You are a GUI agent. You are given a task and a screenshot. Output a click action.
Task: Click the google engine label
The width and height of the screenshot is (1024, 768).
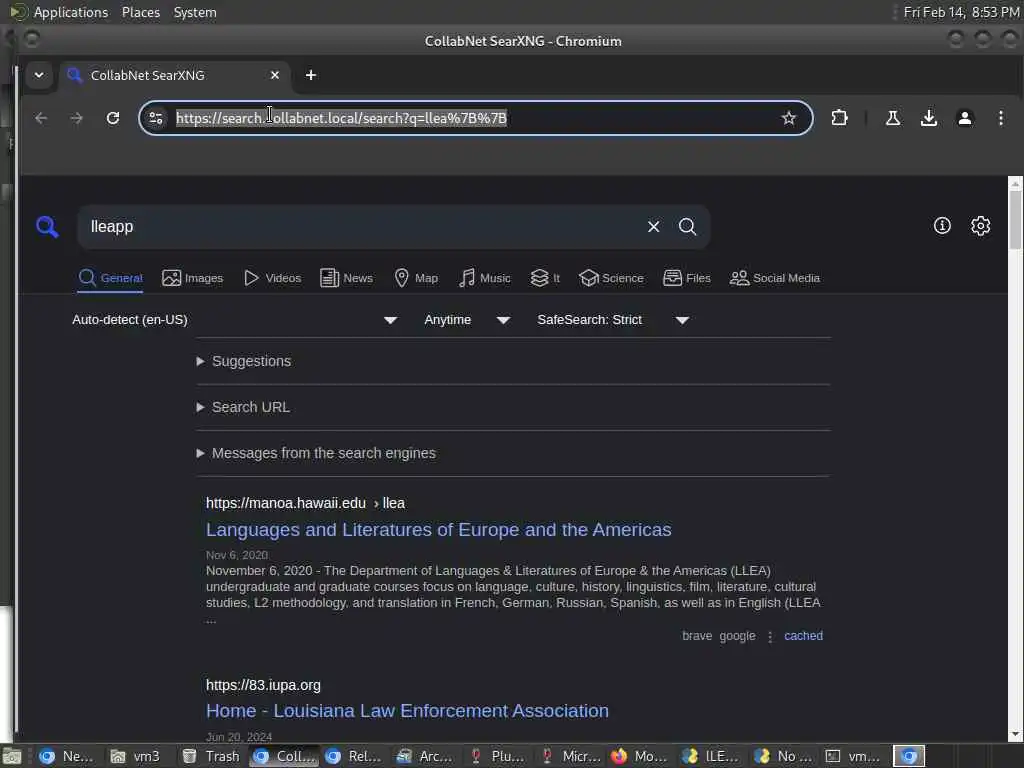[737, 636]
